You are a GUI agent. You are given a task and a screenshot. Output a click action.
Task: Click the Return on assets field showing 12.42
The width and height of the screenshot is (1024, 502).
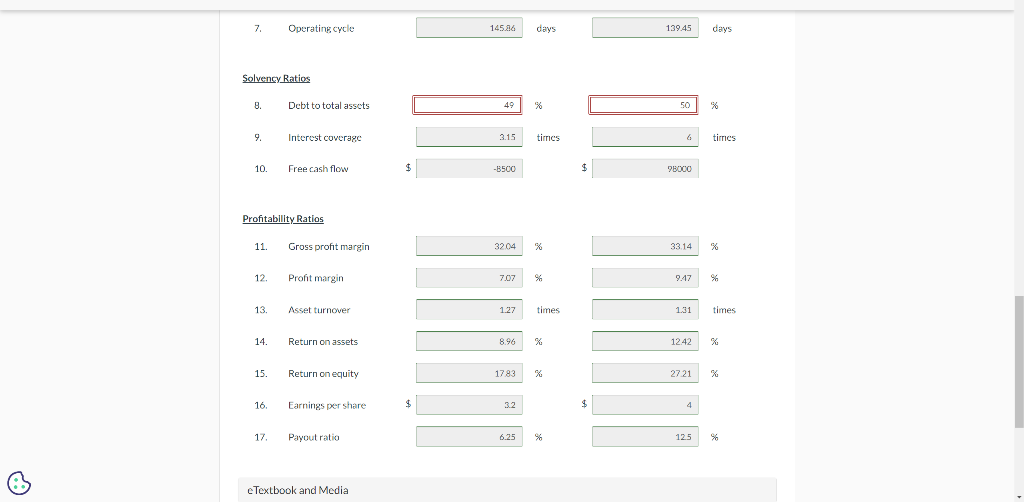645,341
